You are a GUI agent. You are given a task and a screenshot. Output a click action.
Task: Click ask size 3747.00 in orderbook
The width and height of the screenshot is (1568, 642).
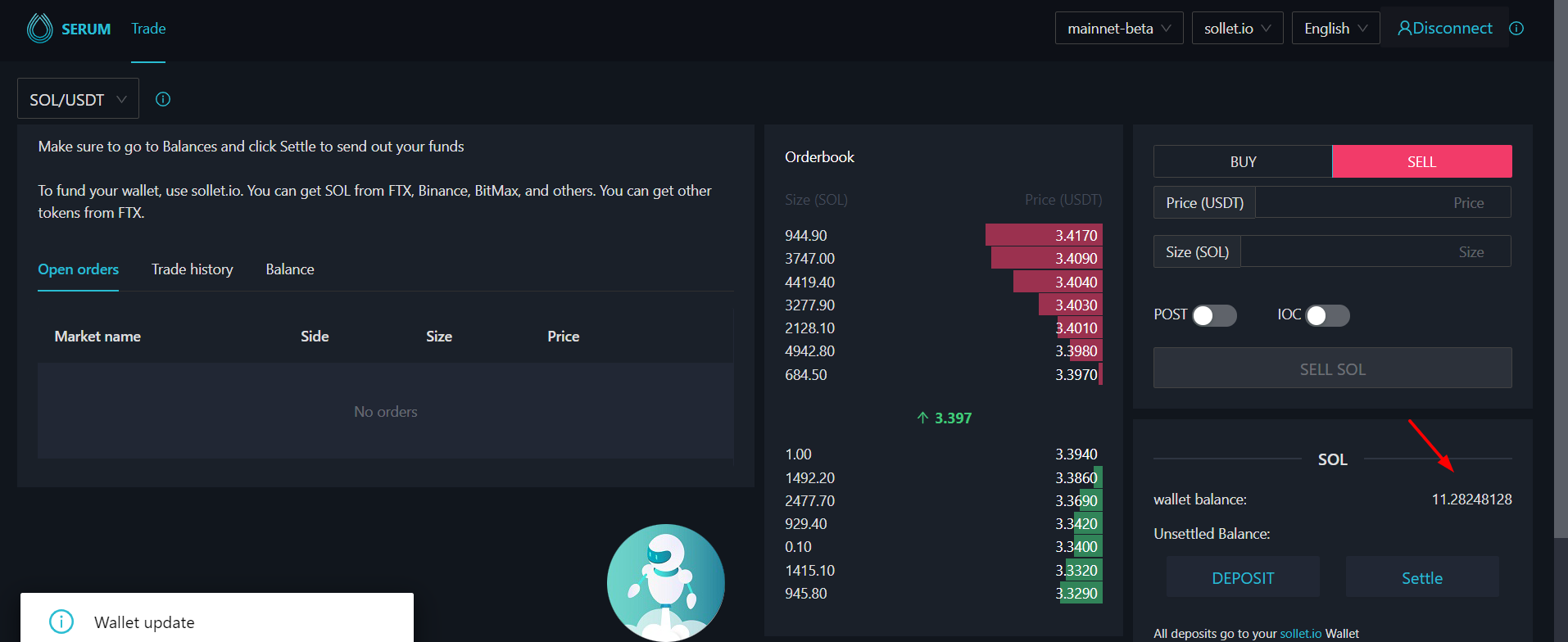810,258
